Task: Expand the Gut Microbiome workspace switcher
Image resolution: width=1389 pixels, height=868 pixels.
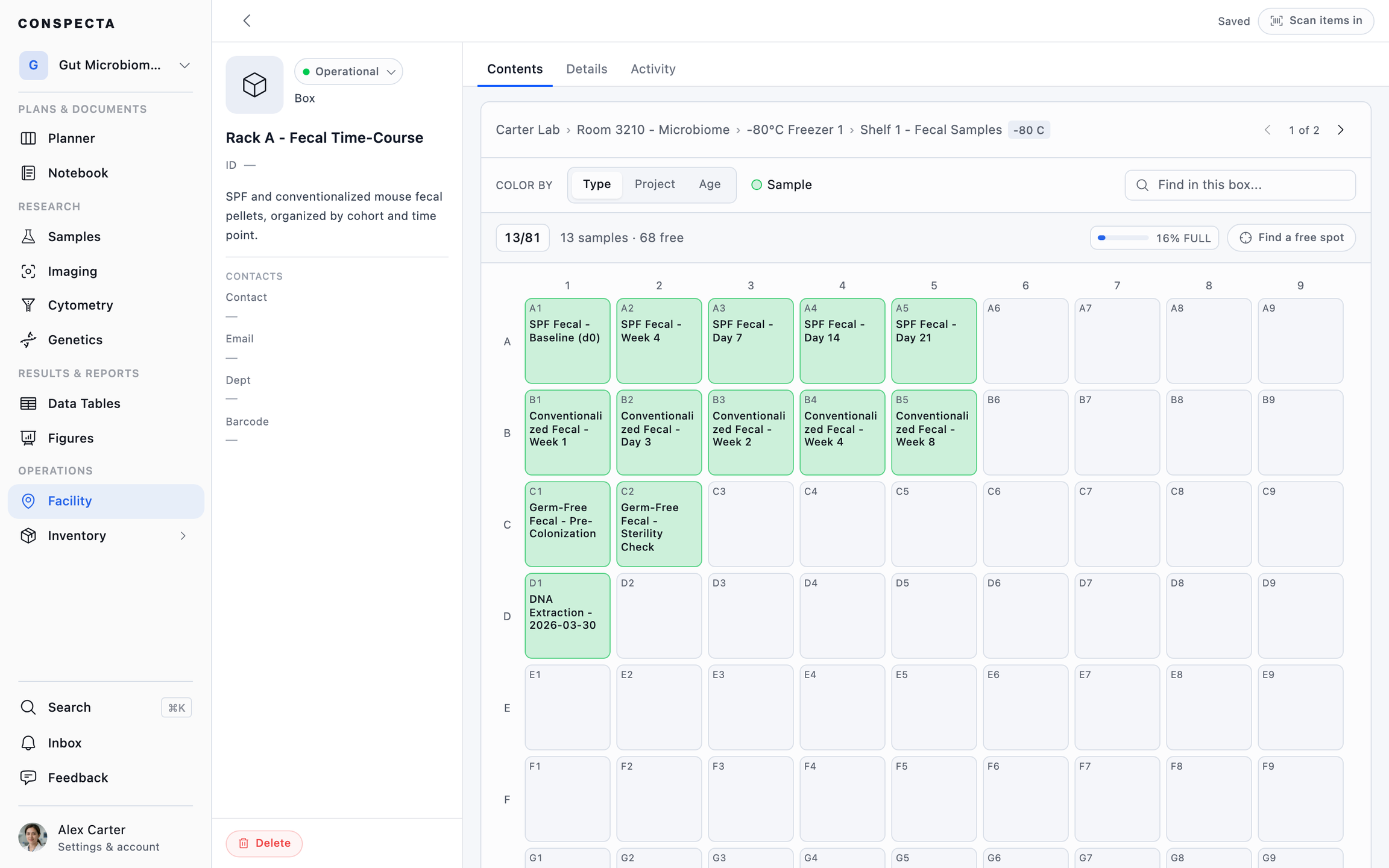Action: point(184,65)
